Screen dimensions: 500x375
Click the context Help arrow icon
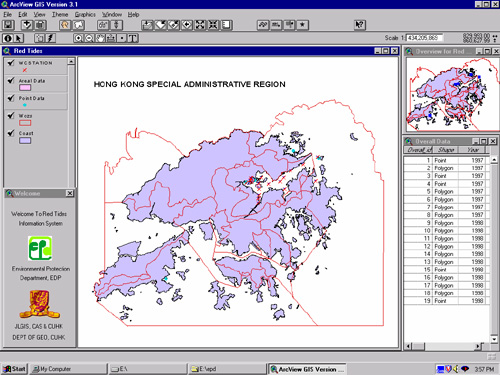coord(360,25)
